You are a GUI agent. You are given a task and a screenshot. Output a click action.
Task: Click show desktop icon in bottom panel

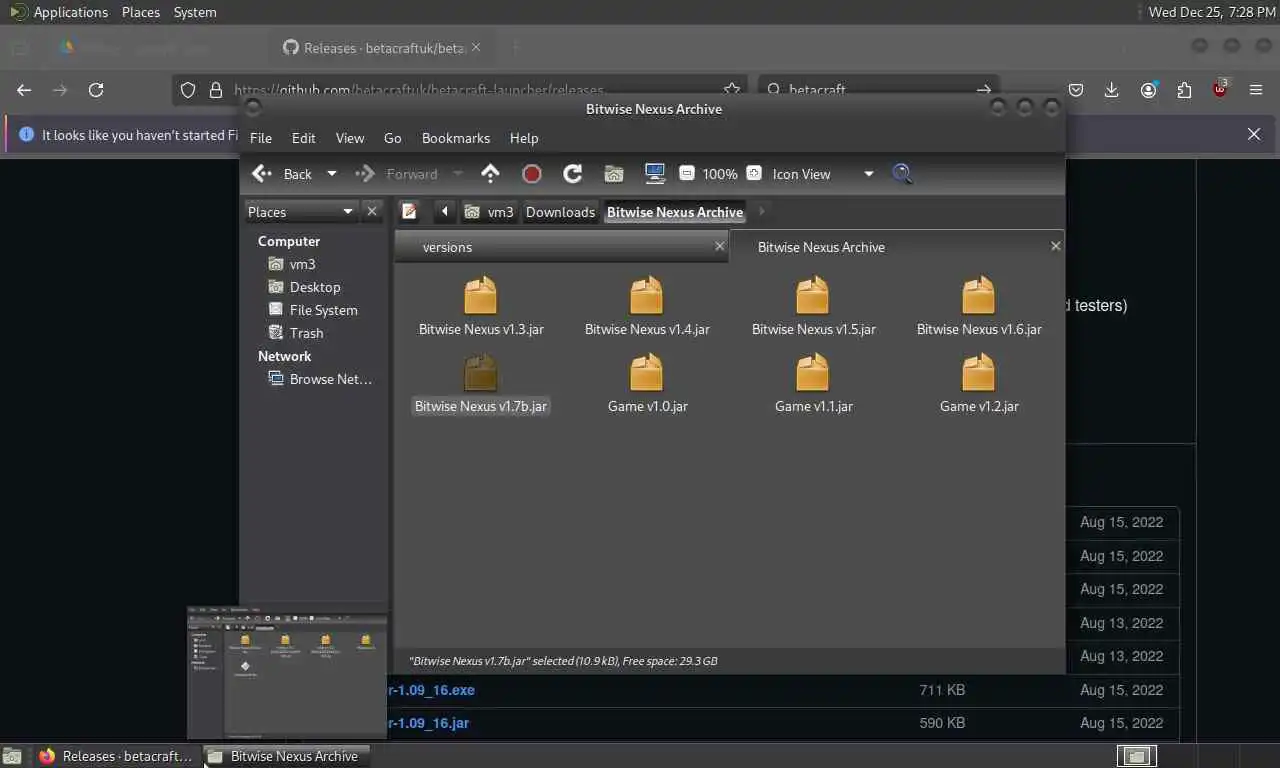pos(12,756)
